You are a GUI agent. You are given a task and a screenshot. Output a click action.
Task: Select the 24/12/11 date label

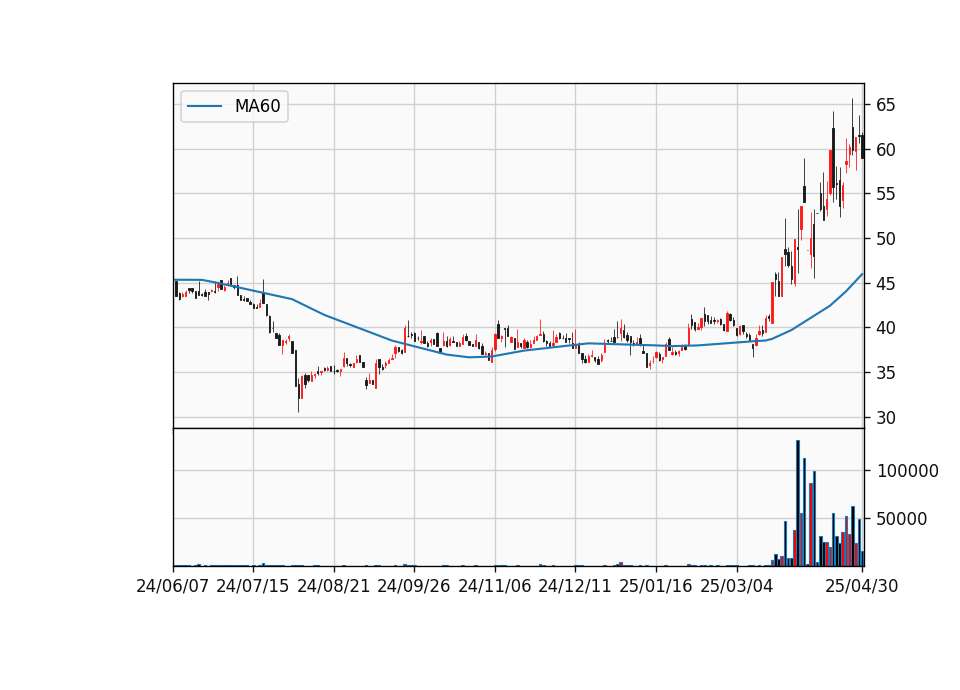point(575,586)
